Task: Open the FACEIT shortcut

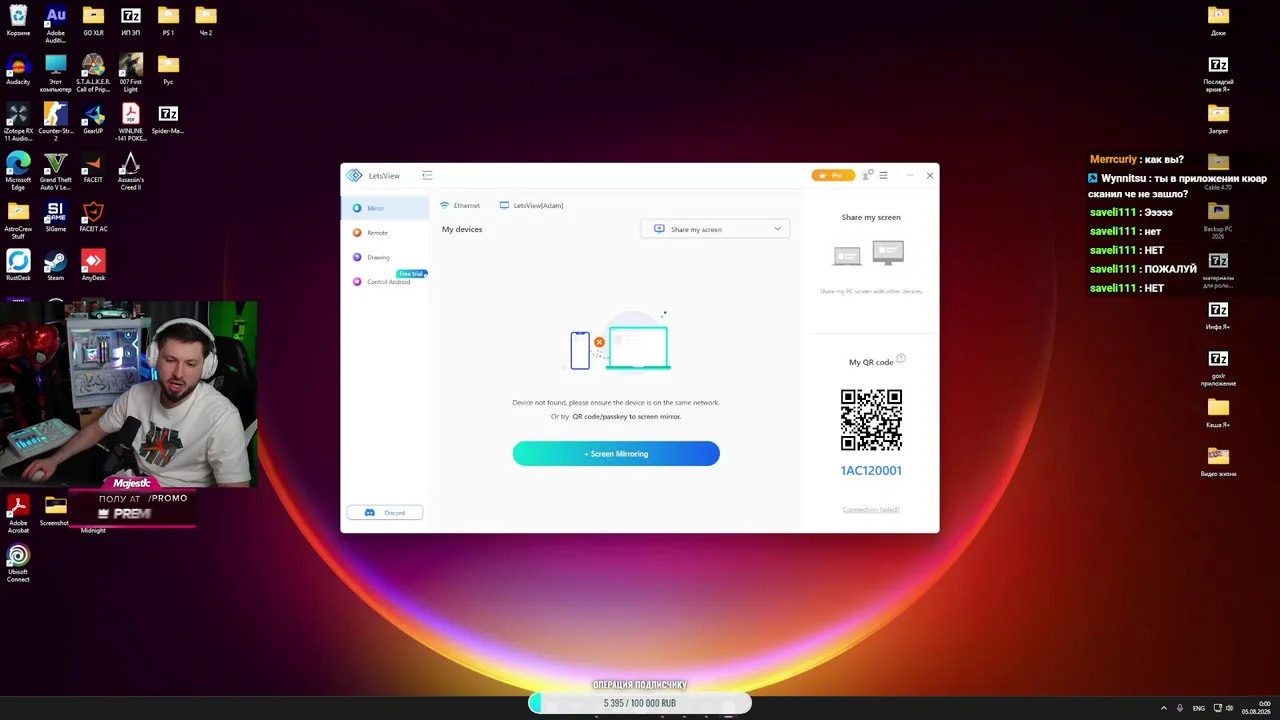Action: [x=93, y=168]
